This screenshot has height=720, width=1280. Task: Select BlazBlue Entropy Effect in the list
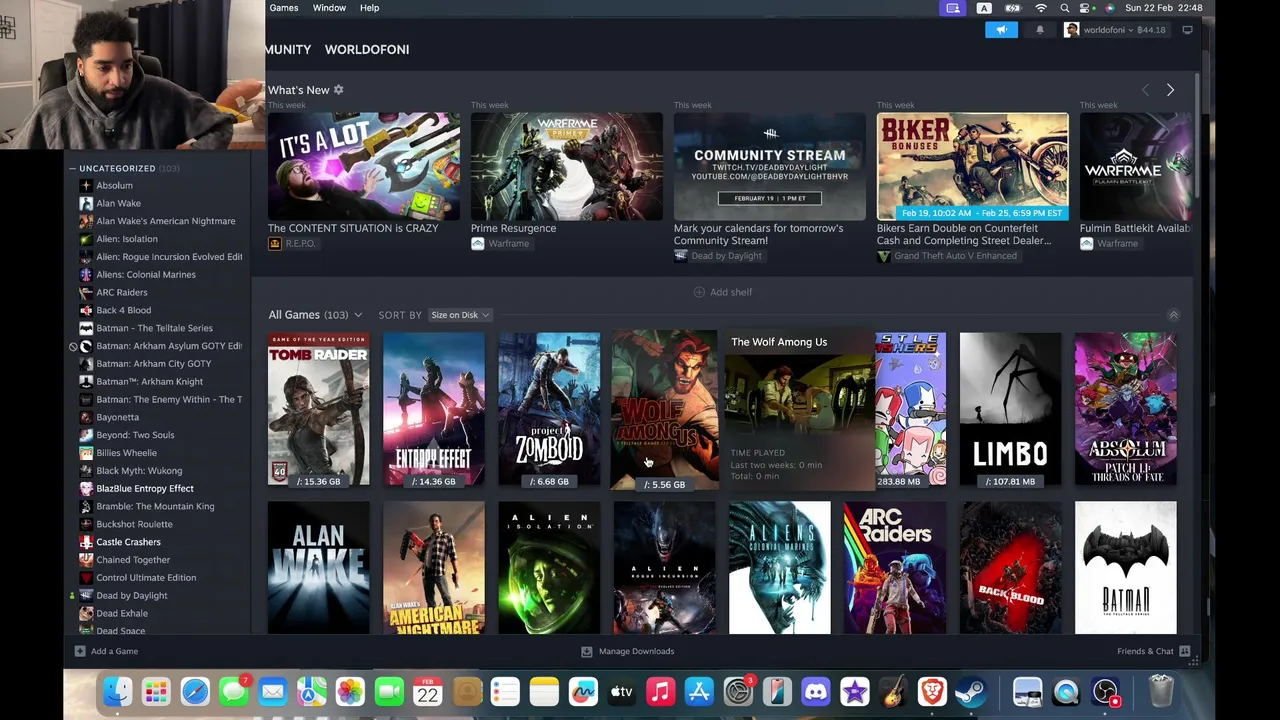(x=145, y=488)
